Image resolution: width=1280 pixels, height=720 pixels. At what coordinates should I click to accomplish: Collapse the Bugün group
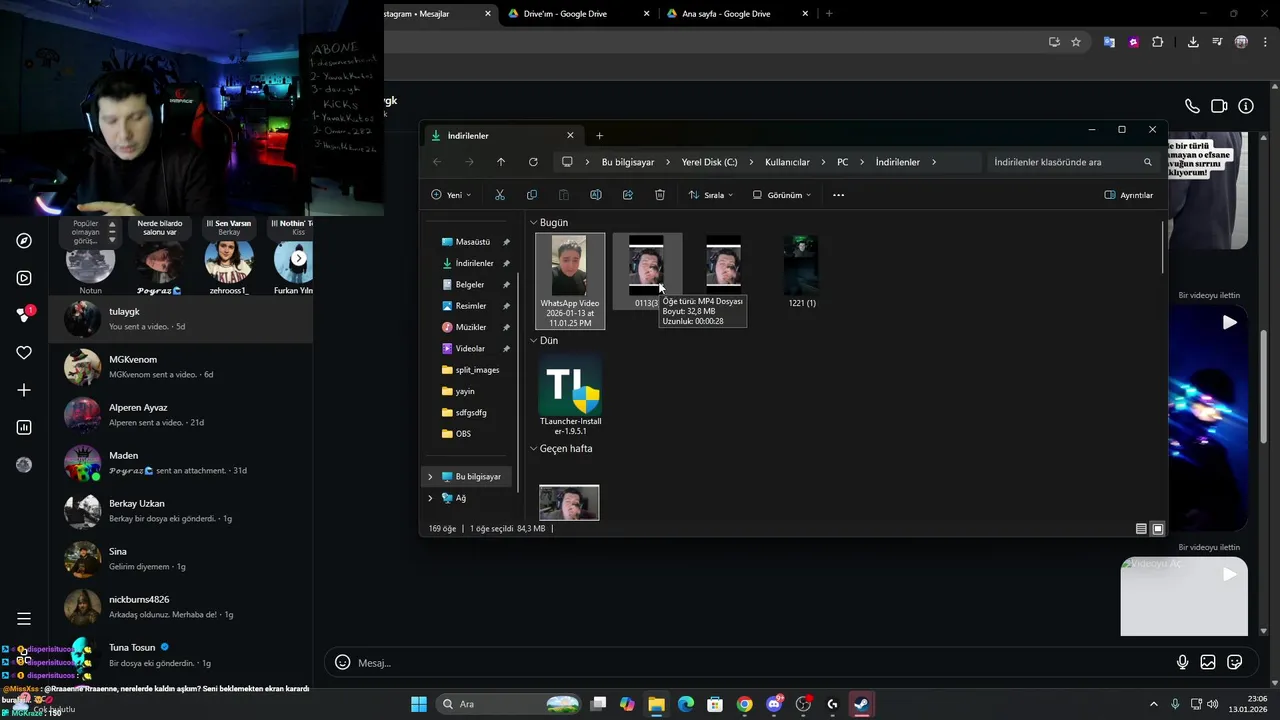tap(534, 223)
